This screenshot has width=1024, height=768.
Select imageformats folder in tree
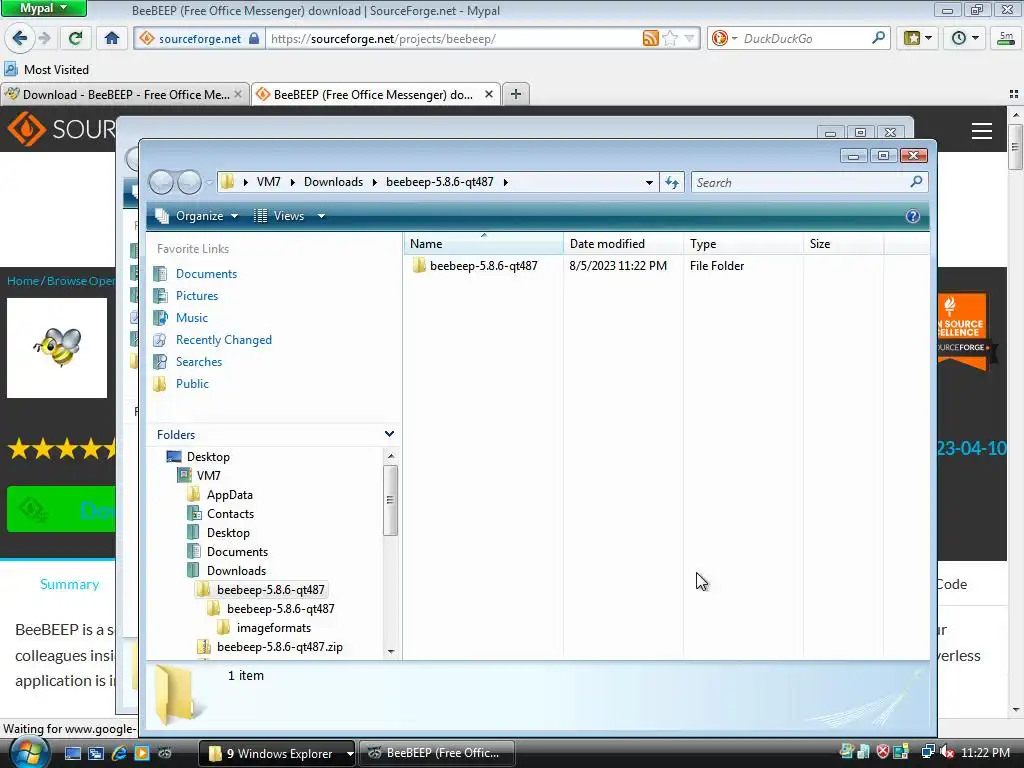coord(274,628)
